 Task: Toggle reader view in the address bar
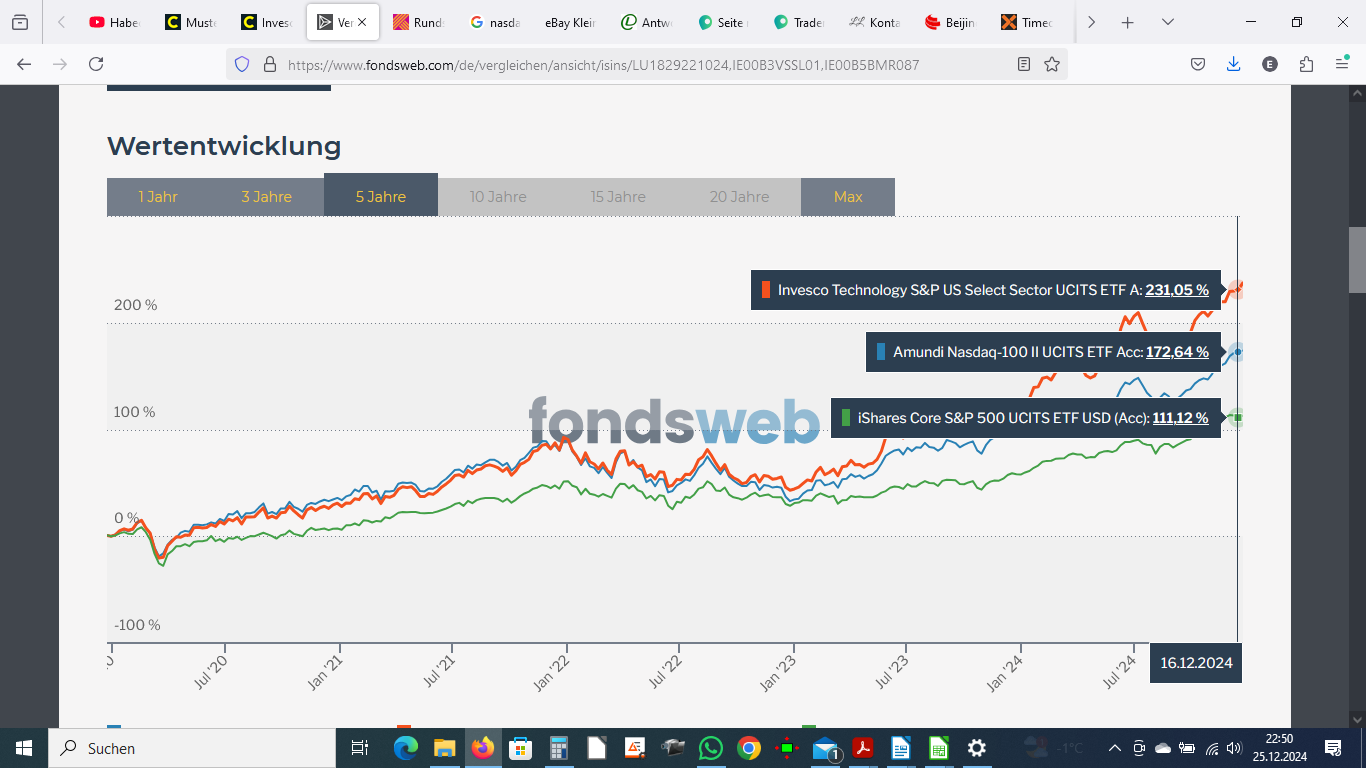click(x=1023, y=64)
